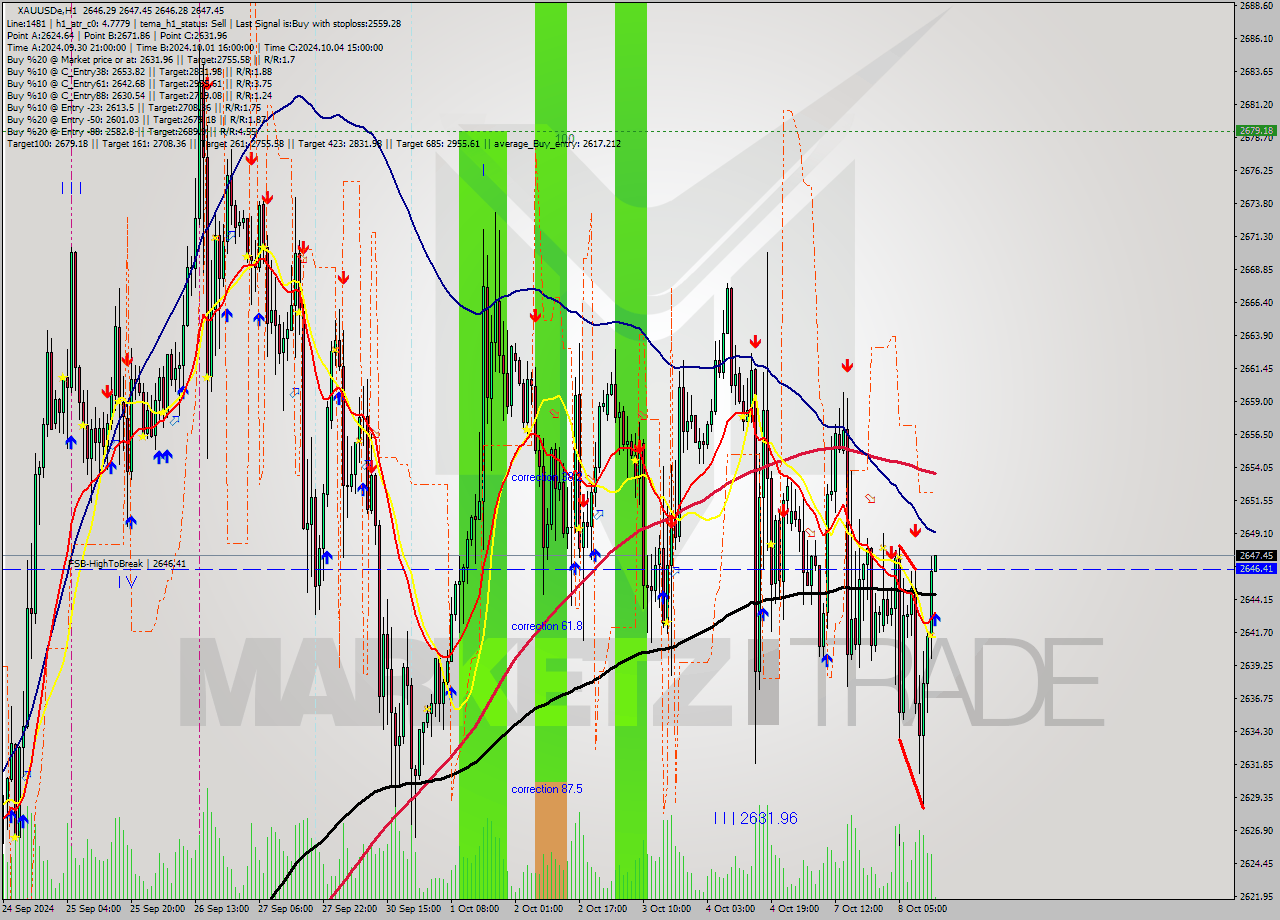1280x920 pixels.
Task: Click the 'FSB-HighToBreak | 2646.41' level label
Action: (x=128, y=564)
